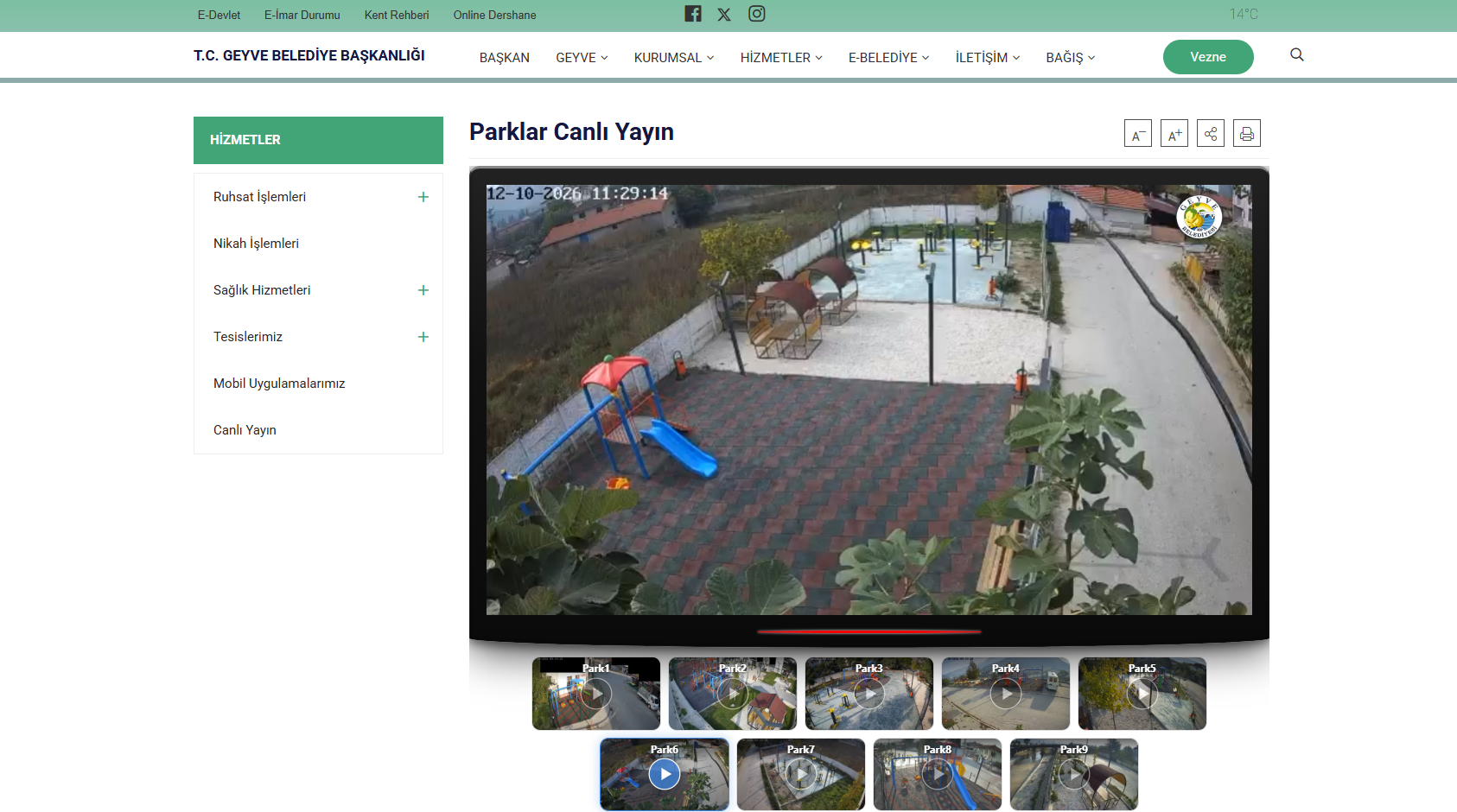Image resolution: width=1457 pixels, height=812 pixels.
Task: Expand Sağlık Hizmetleri with plus icon
Action: click(423, 290)
